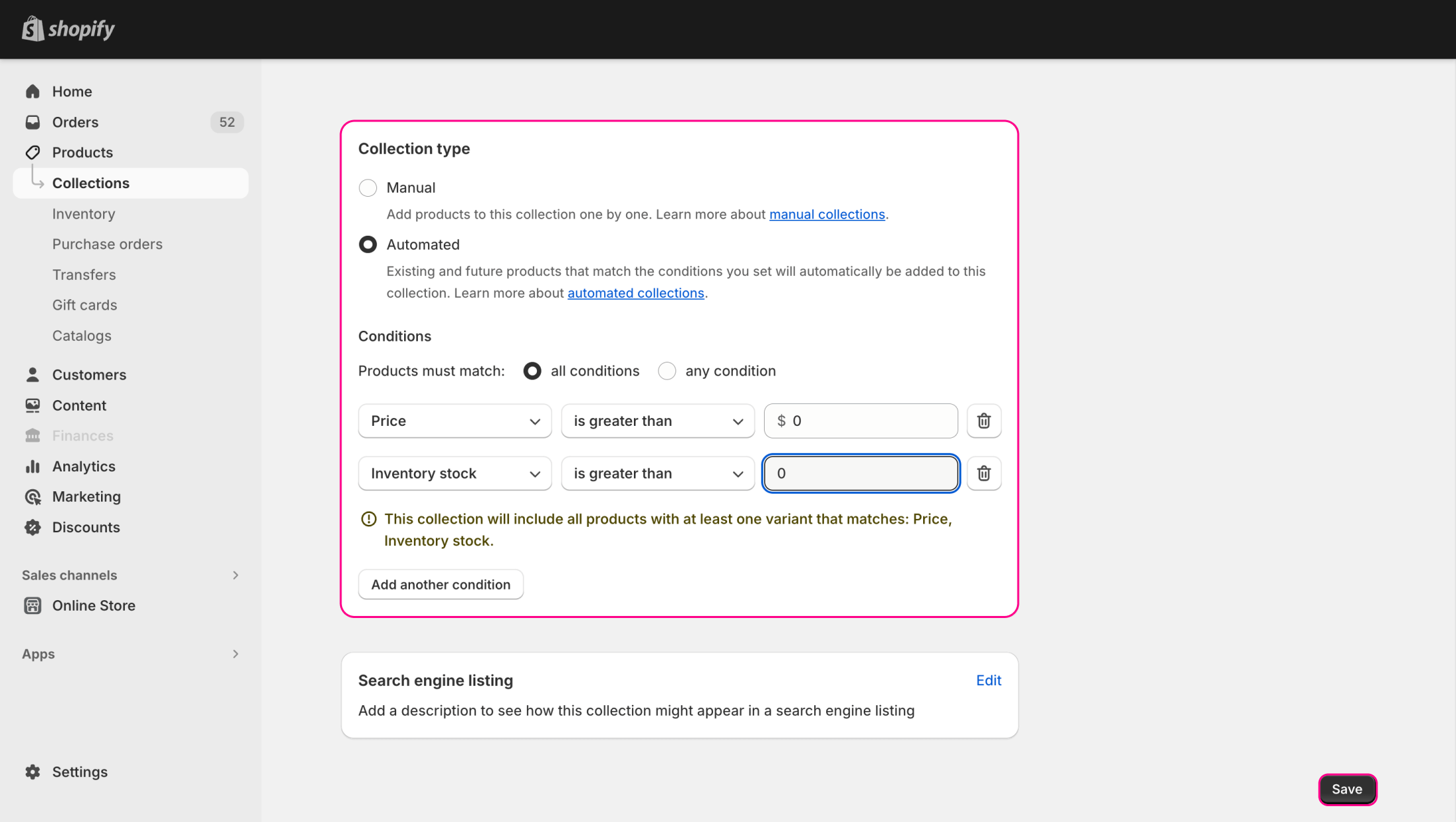Delete the Inventory stock condition trash icon
Screen dimensions: 1456x822
(983, 473)
